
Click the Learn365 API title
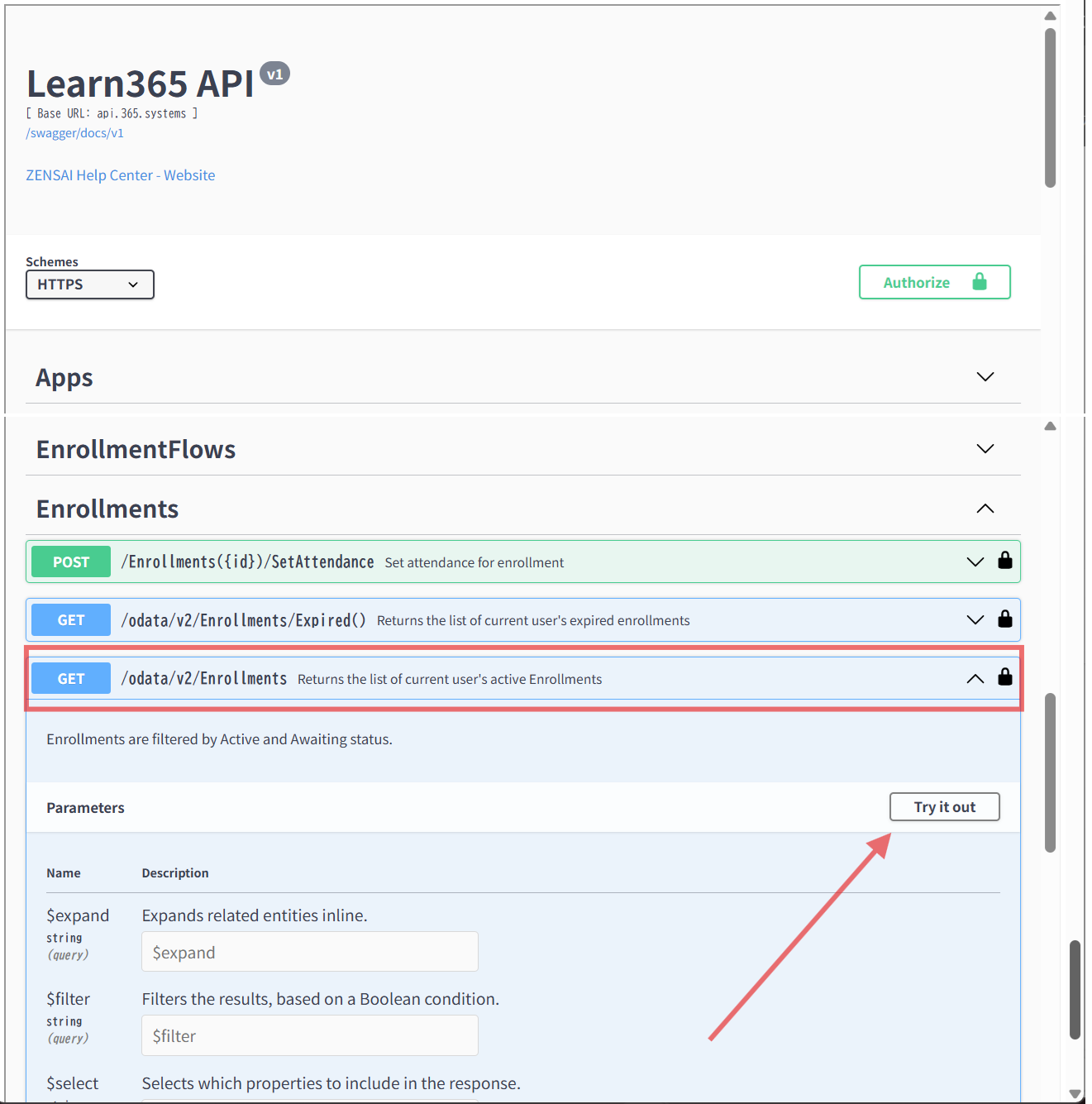141,84
